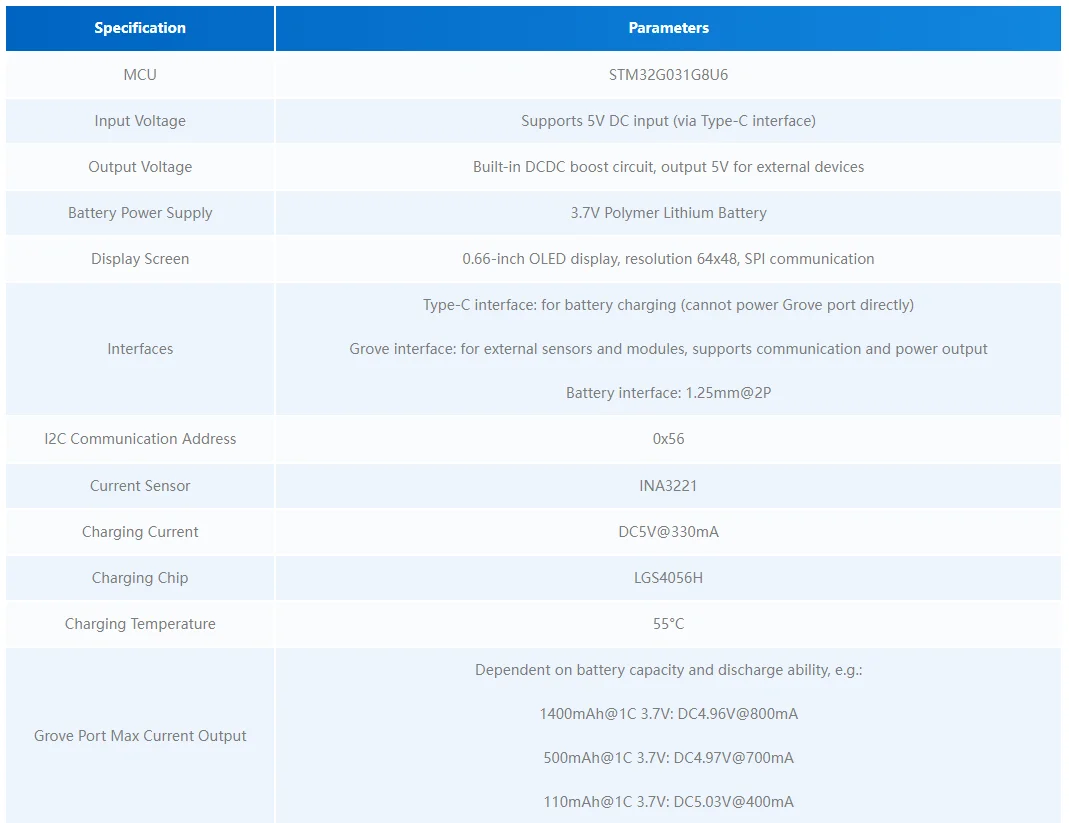1069x823 pixels.
Task: Select the 0.66-inch OLED display text
Action: (668, 259)
